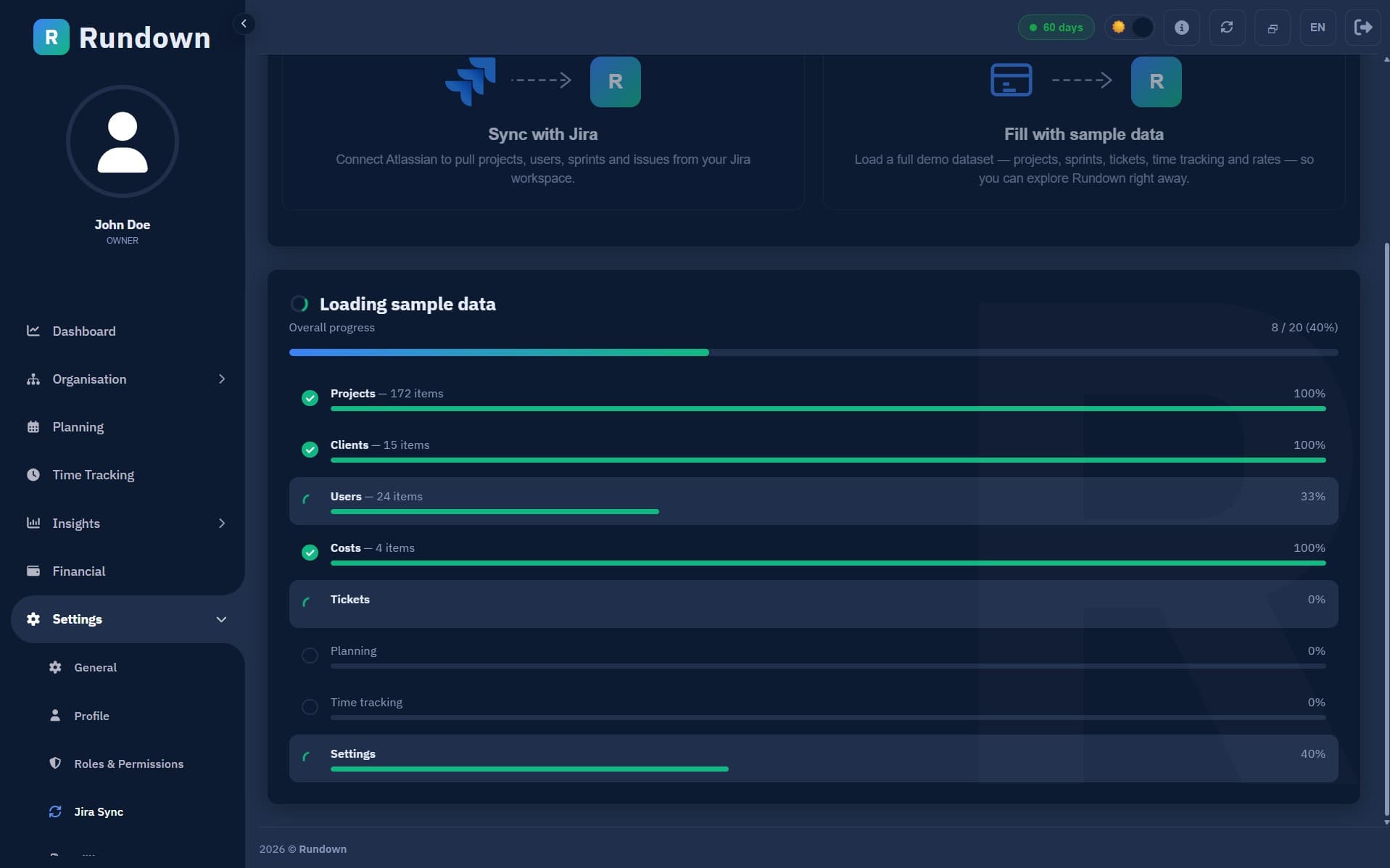This screenshot has height=868, width=1390.
Task: Click the Loading sample data spinner icon
Action: click(x=299, y=304)
